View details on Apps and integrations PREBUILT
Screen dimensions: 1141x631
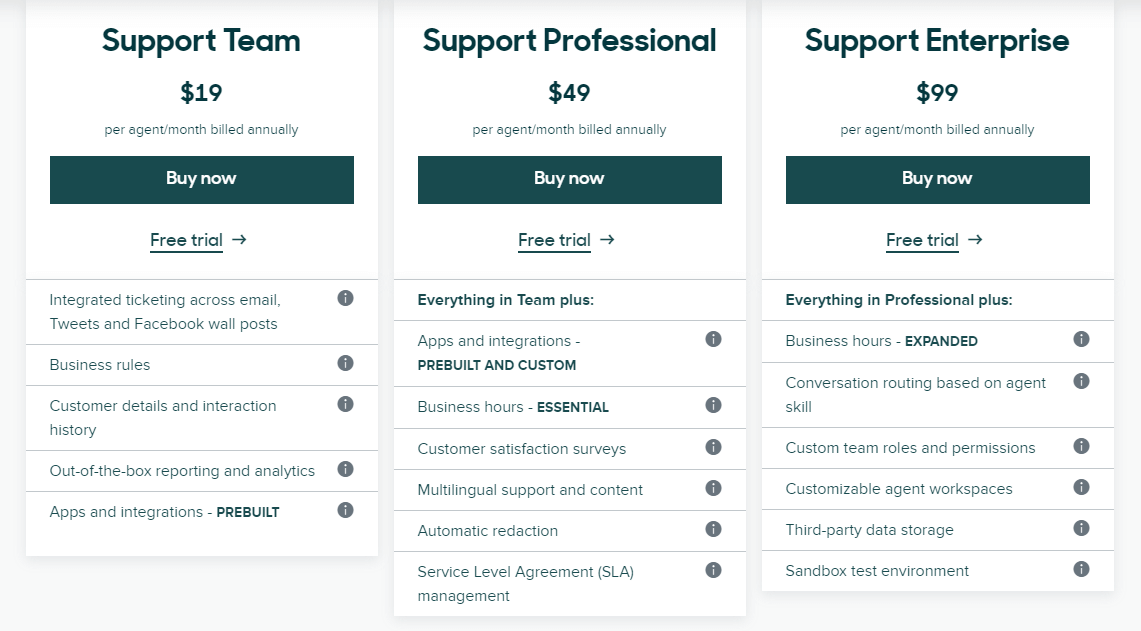pyautogui.click(x=345, y=510)
